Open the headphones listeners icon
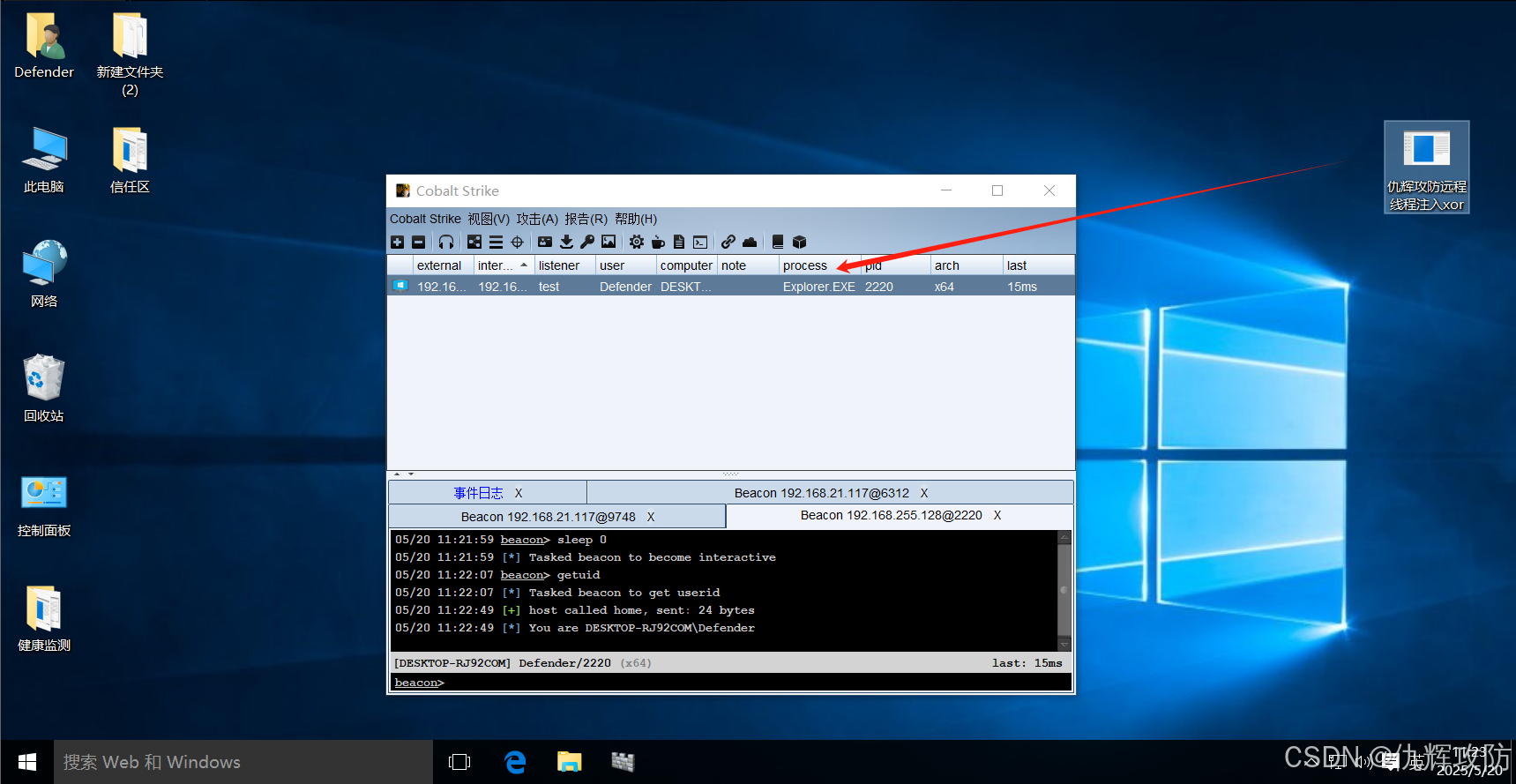Screen dimensions: 1516x784 click(446, 242)
